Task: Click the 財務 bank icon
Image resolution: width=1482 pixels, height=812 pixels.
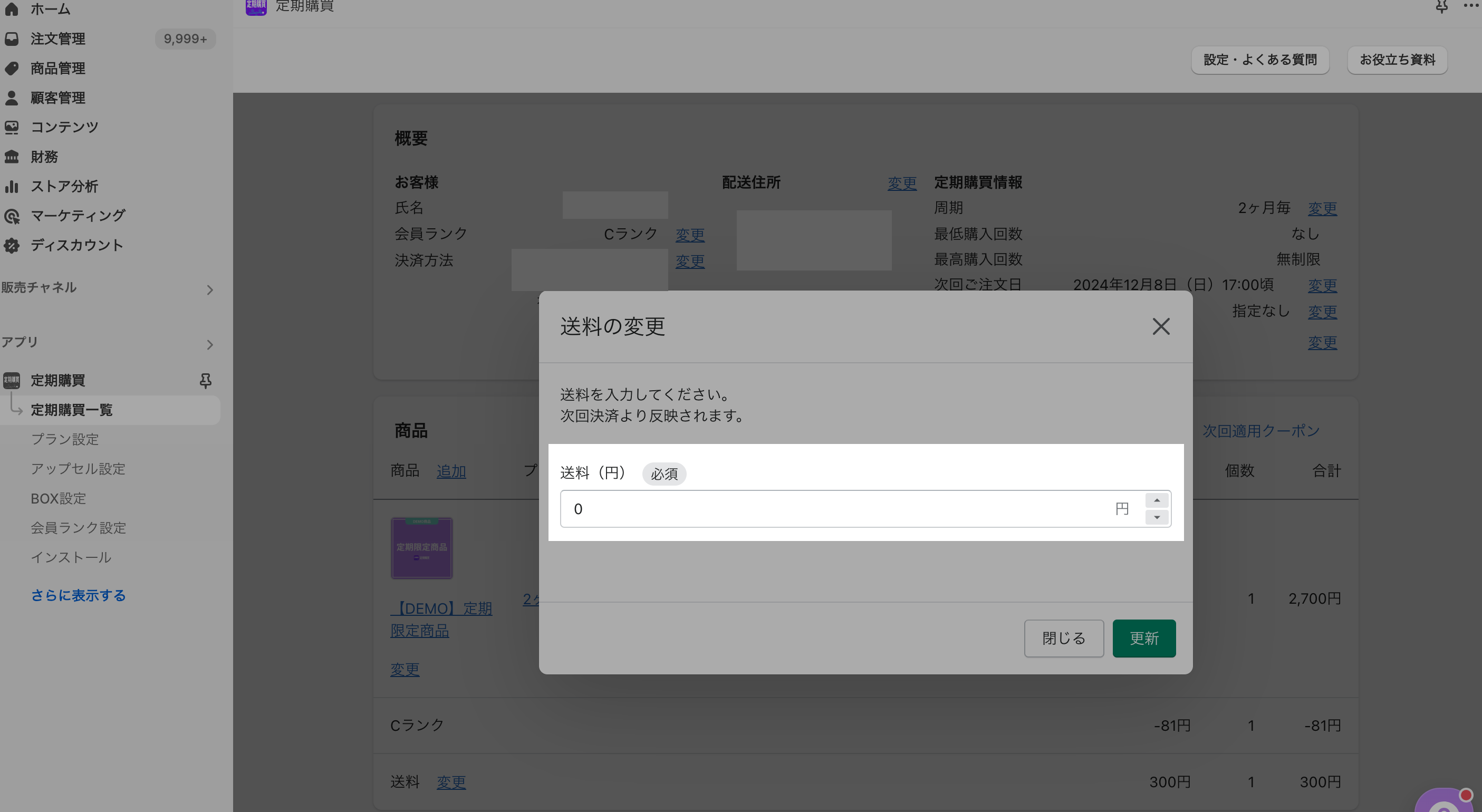Action: pos(12,157)
